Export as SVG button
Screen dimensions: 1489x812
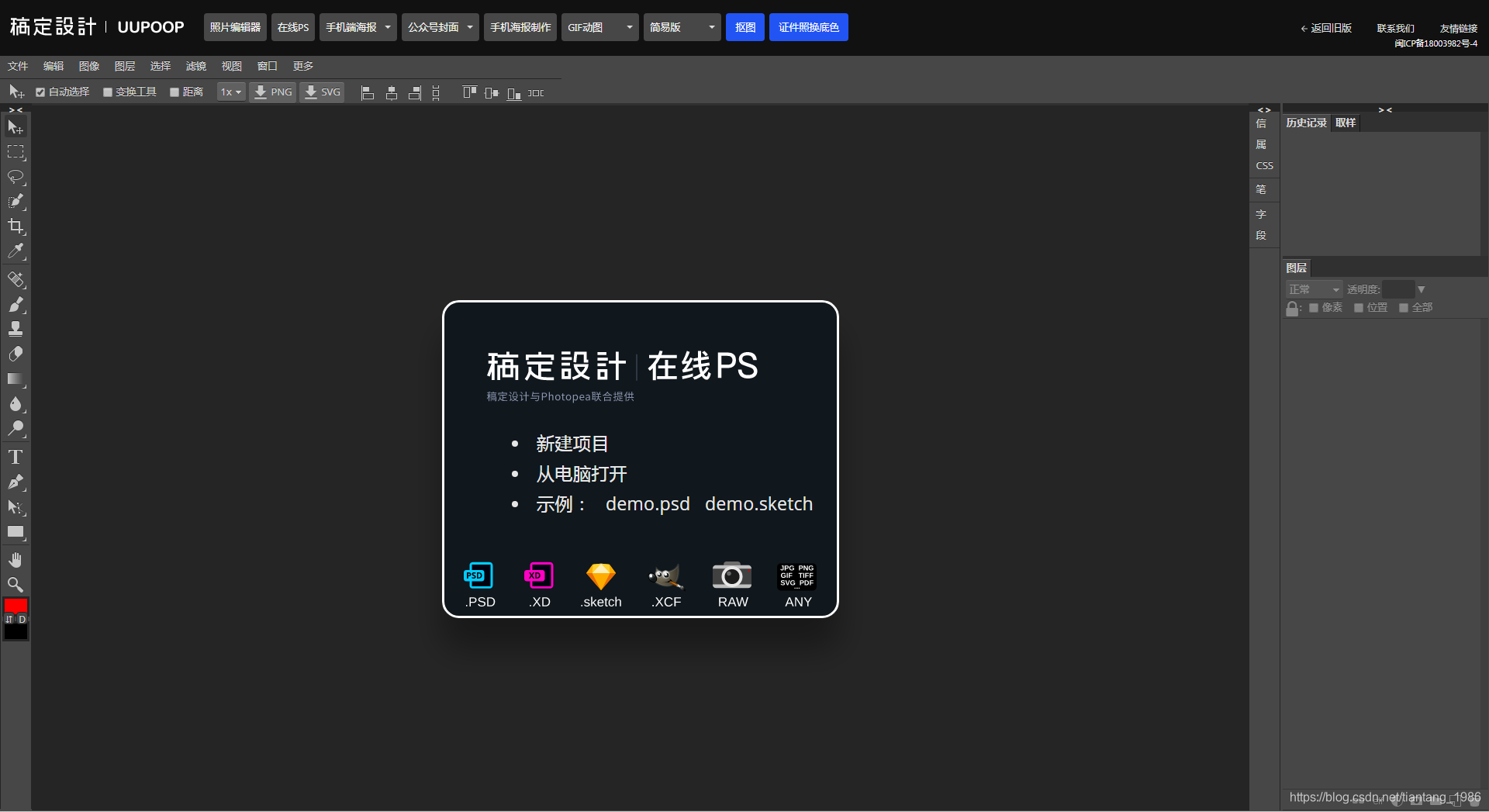coord(323,92)
